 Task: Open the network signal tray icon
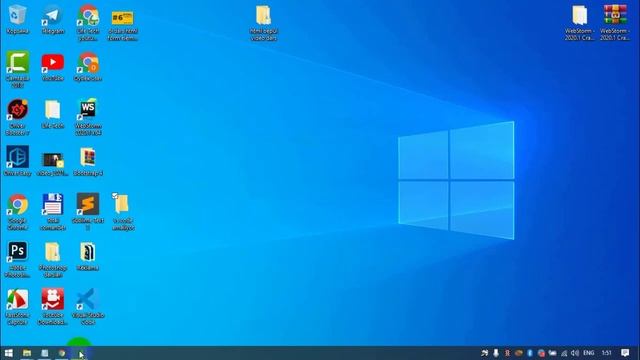[x=564, y=353]
